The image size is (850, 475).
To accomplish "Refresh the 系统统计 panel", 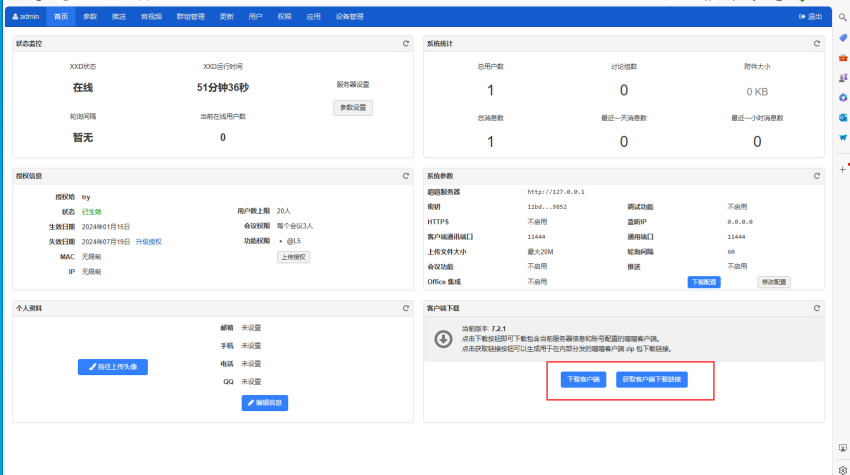I will point(816,44).
